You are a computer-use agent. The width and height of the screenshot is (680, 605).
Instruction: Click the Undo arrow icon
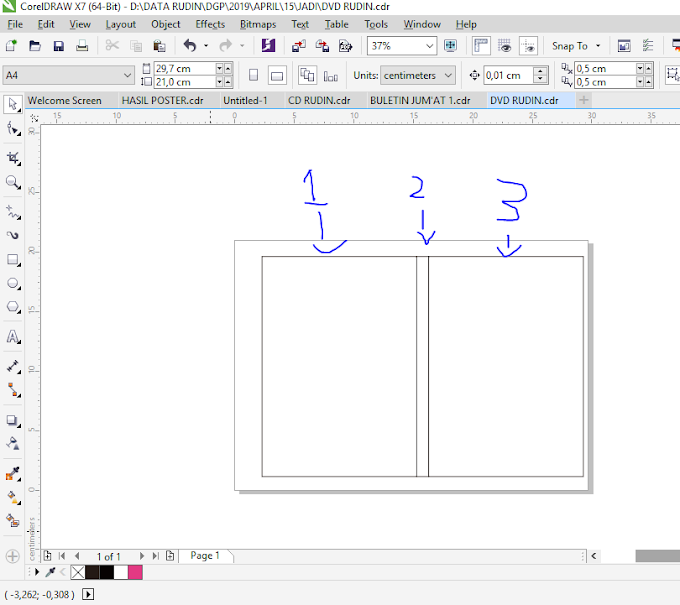pos(190,45)
